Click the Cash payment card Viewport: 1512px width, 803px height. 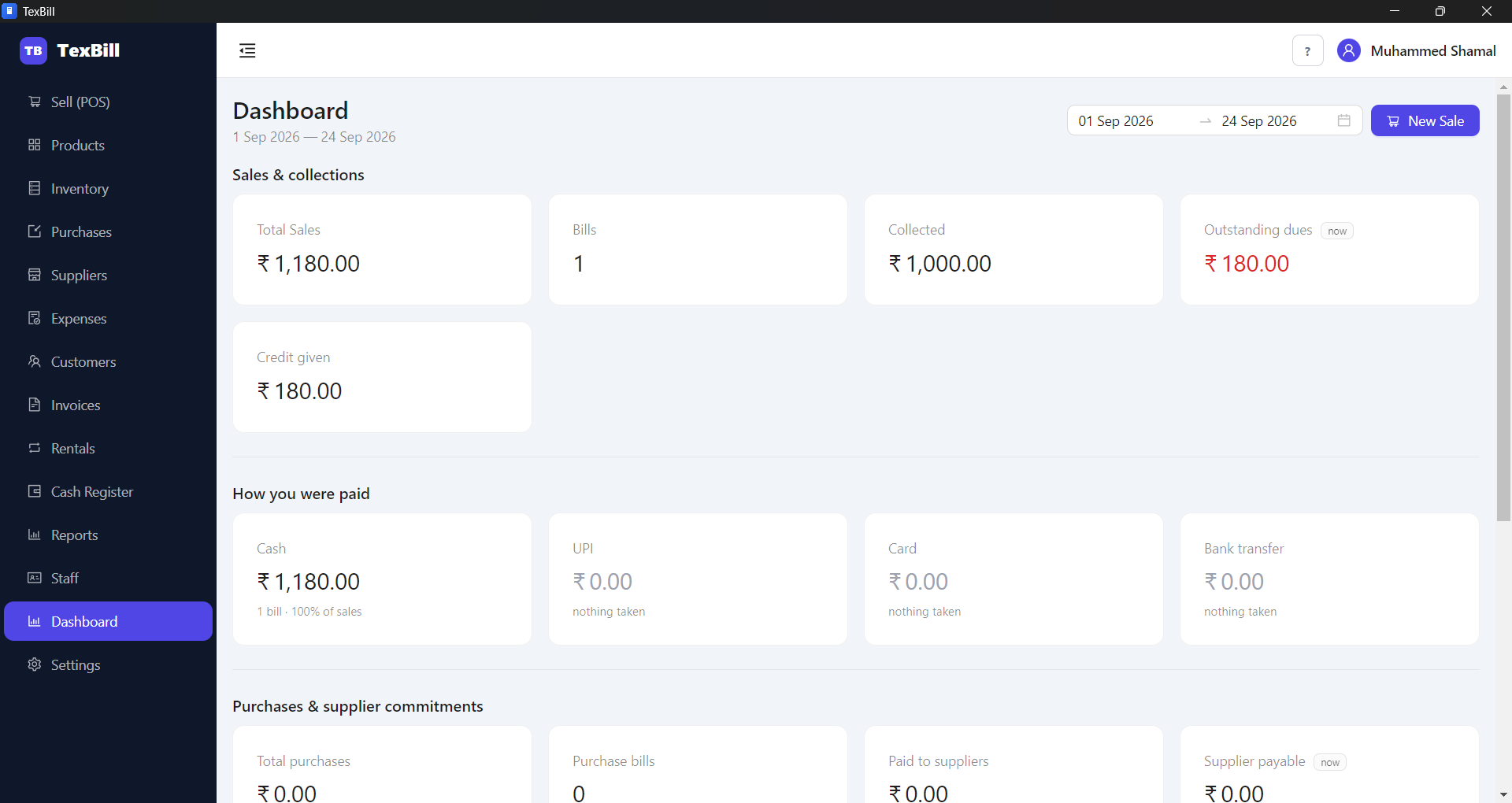(382, 579)
